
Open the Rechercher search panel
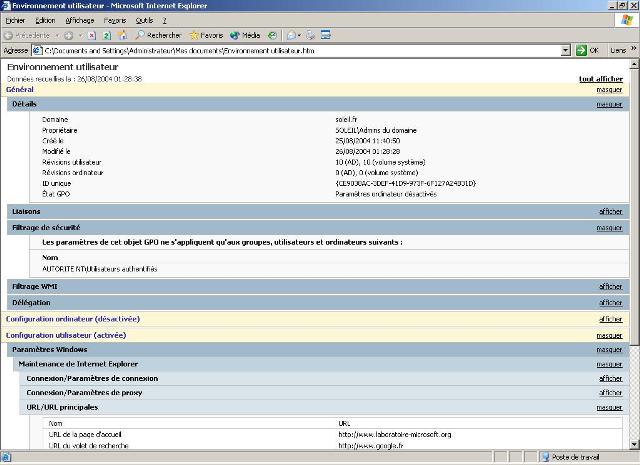(158, 35)
